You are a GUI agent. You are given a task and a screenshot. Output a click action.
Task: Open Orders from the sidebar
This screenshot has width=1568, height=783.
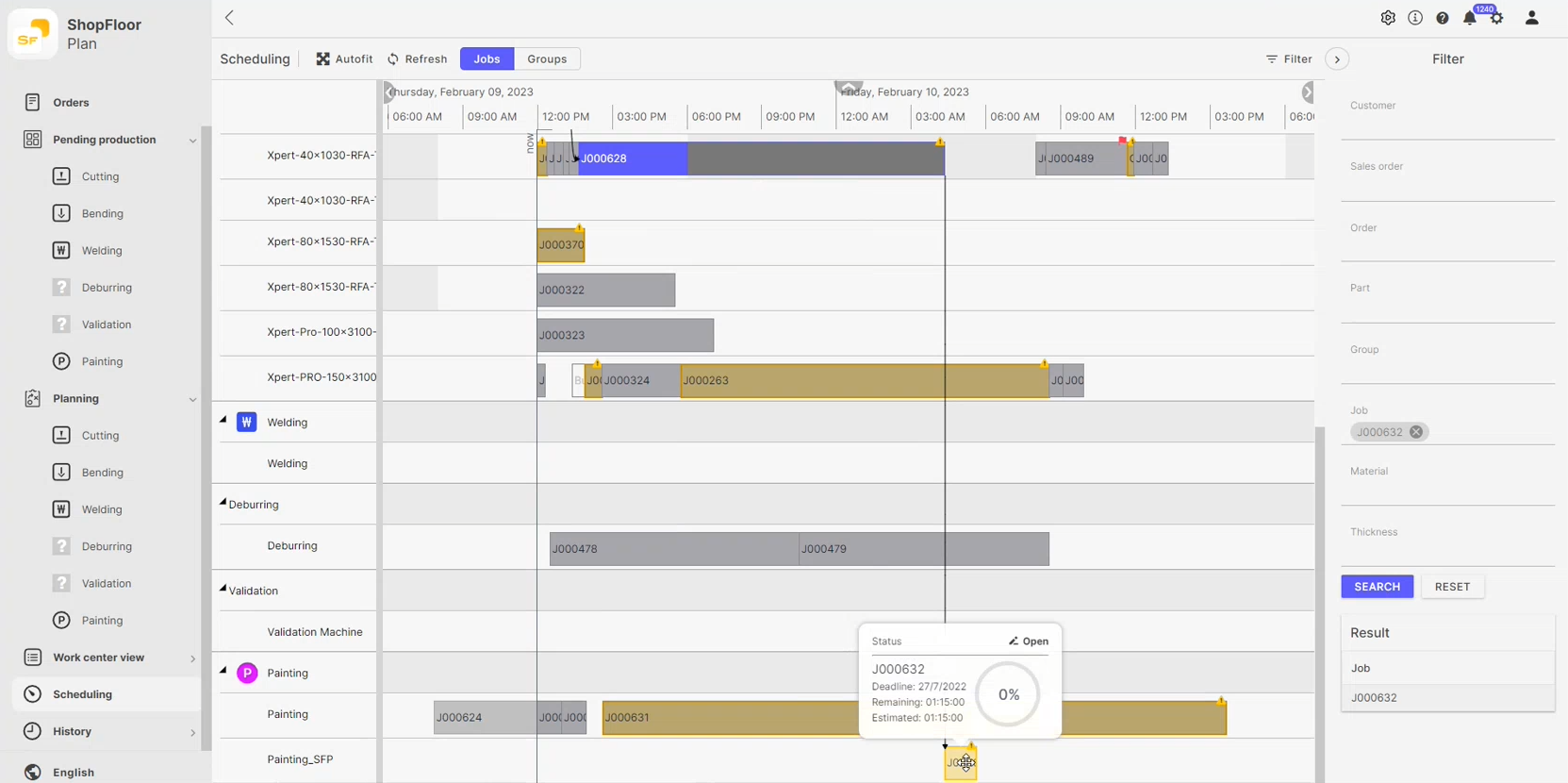71,102
